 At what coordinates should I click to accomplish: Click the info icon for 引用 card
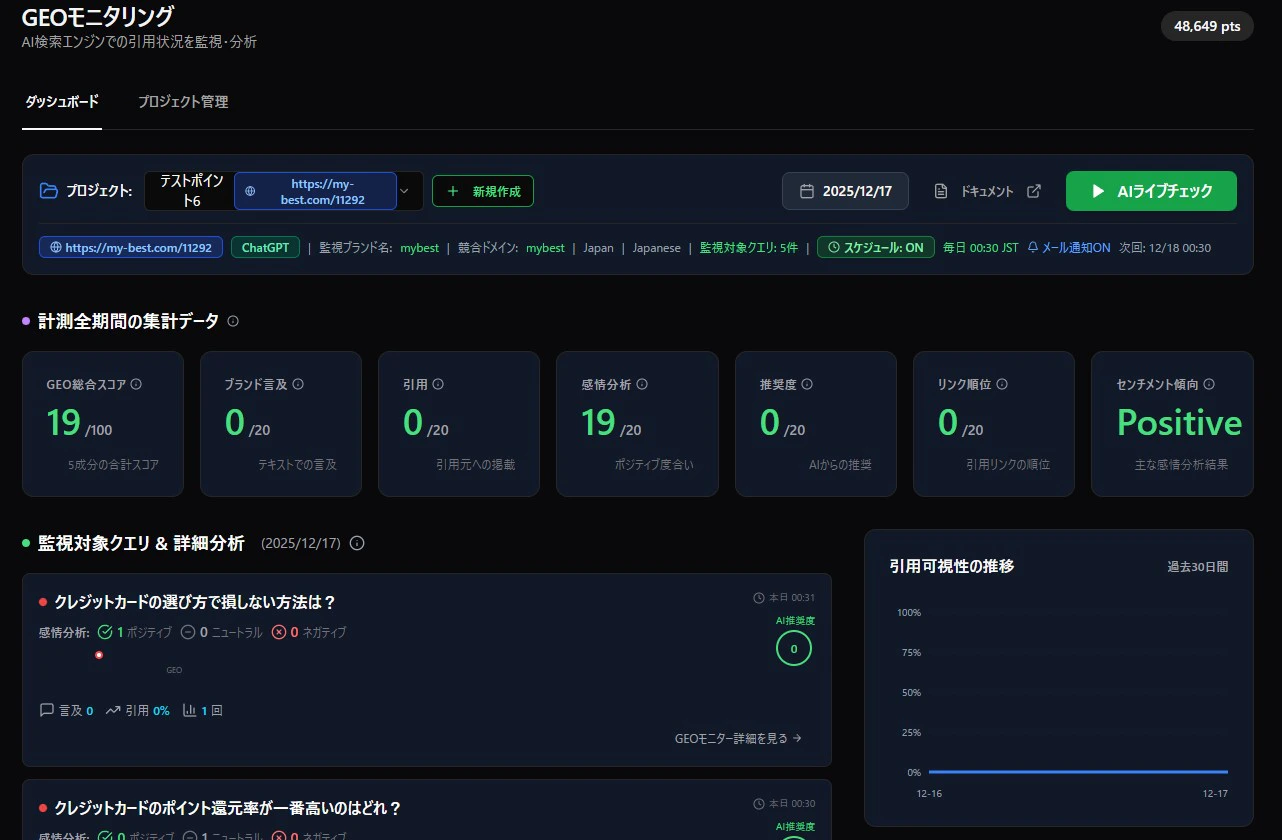(438, 384)
